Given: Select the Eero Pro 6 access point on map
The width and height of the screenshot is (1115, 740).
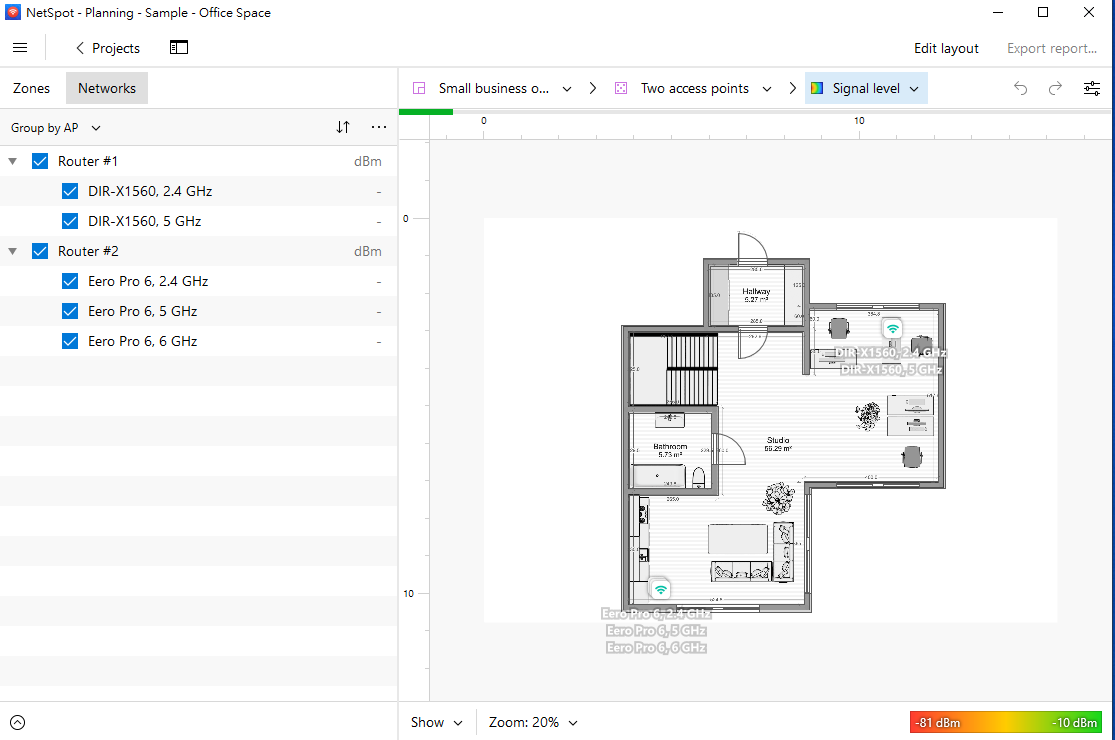Looking at the screenshot, I should click(x=660, y=590).
